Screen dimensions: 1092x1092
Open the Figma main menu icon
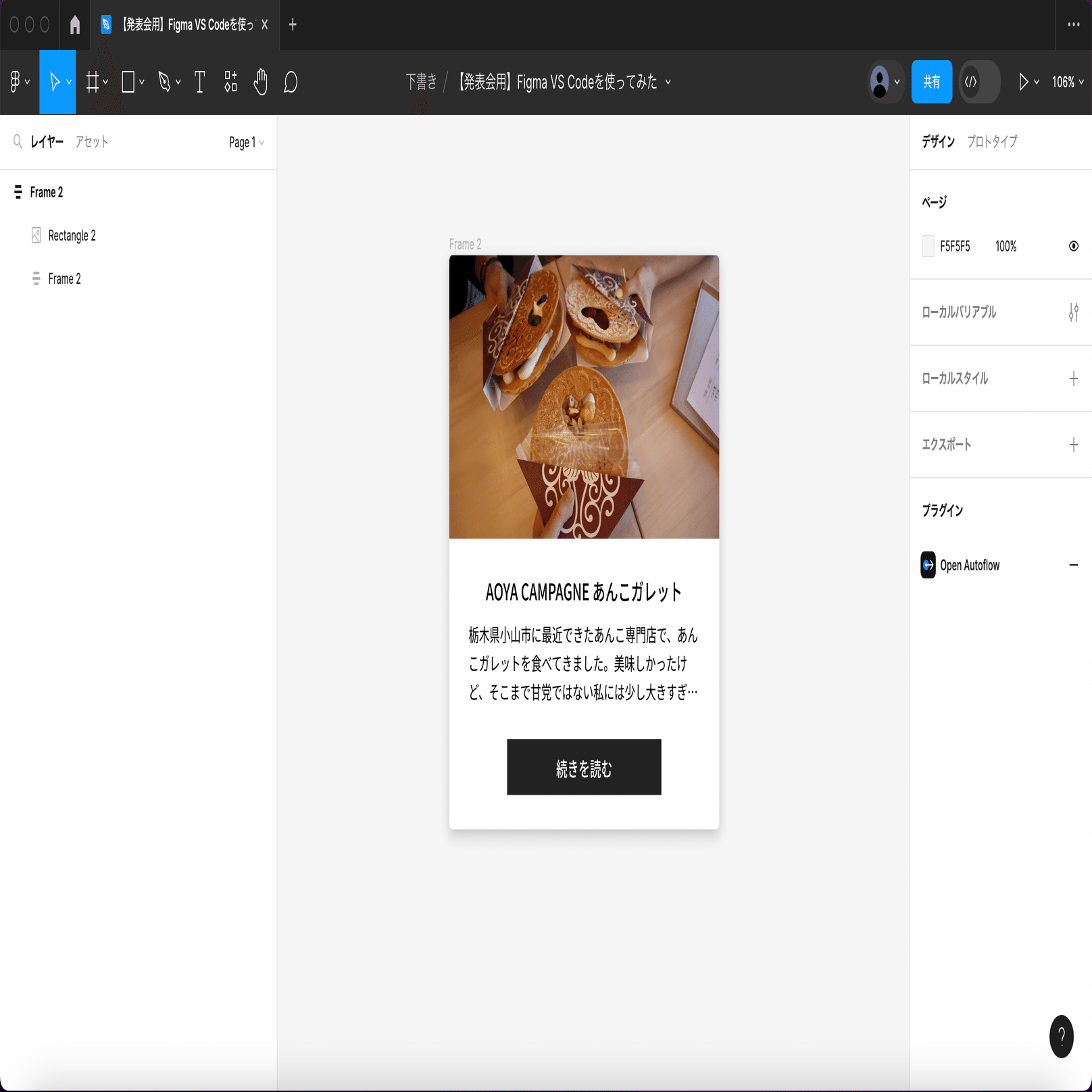pos(15,82)
